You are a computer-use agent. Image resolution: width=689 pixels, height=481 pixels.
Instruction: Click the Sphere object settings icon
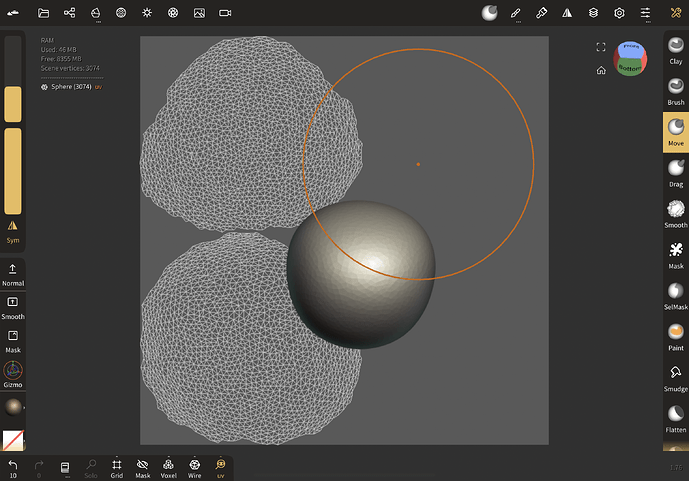tap(44, 87)
